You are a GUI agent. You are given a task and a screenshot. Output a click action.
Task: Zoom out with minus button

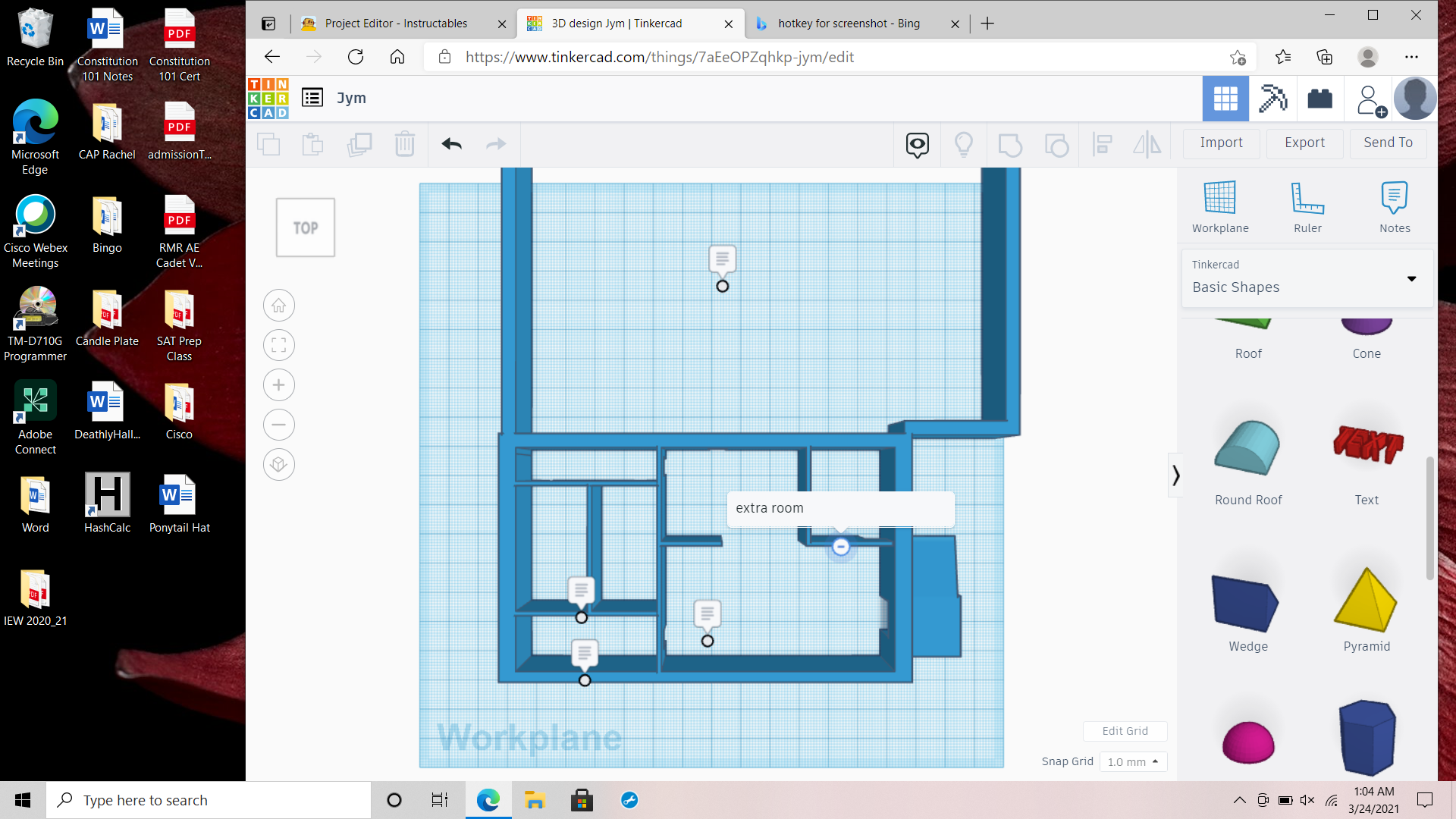click(279, 425)
